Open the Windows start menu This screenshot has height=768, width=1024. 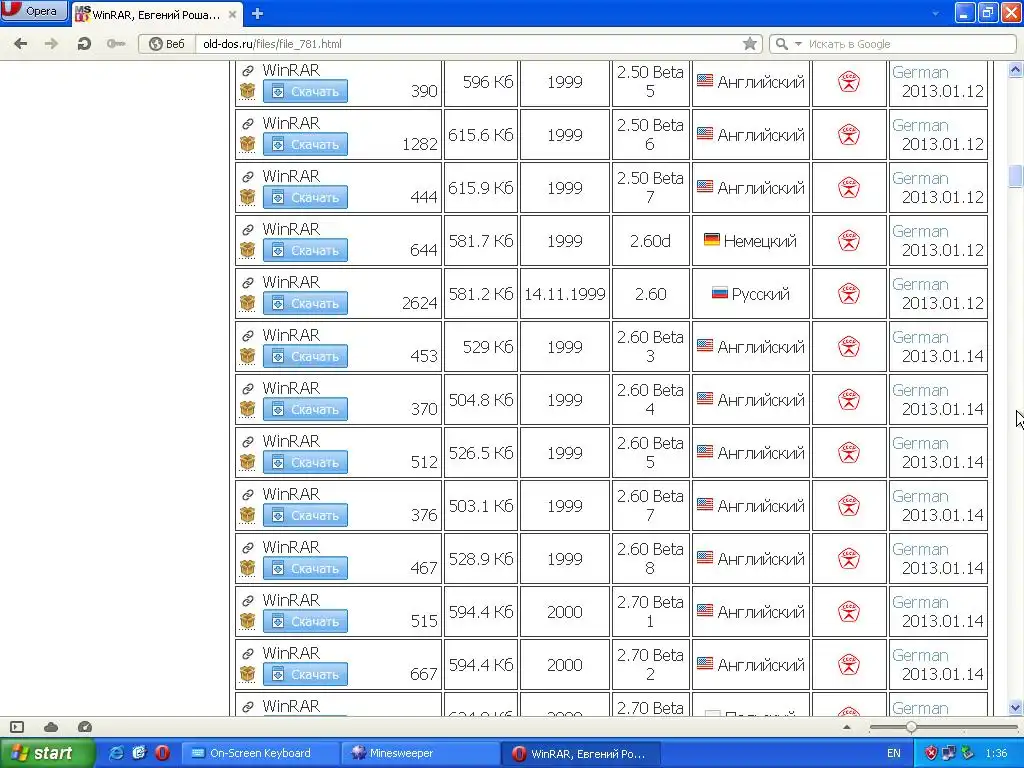[47, 753]
